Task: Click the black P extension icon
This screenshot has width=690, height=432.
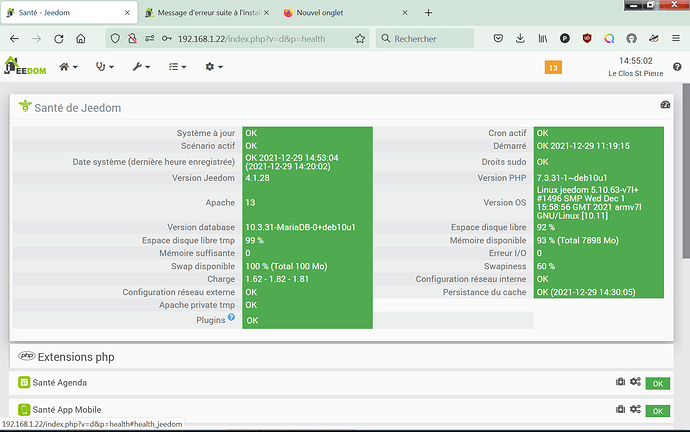Action: point(565,39)
